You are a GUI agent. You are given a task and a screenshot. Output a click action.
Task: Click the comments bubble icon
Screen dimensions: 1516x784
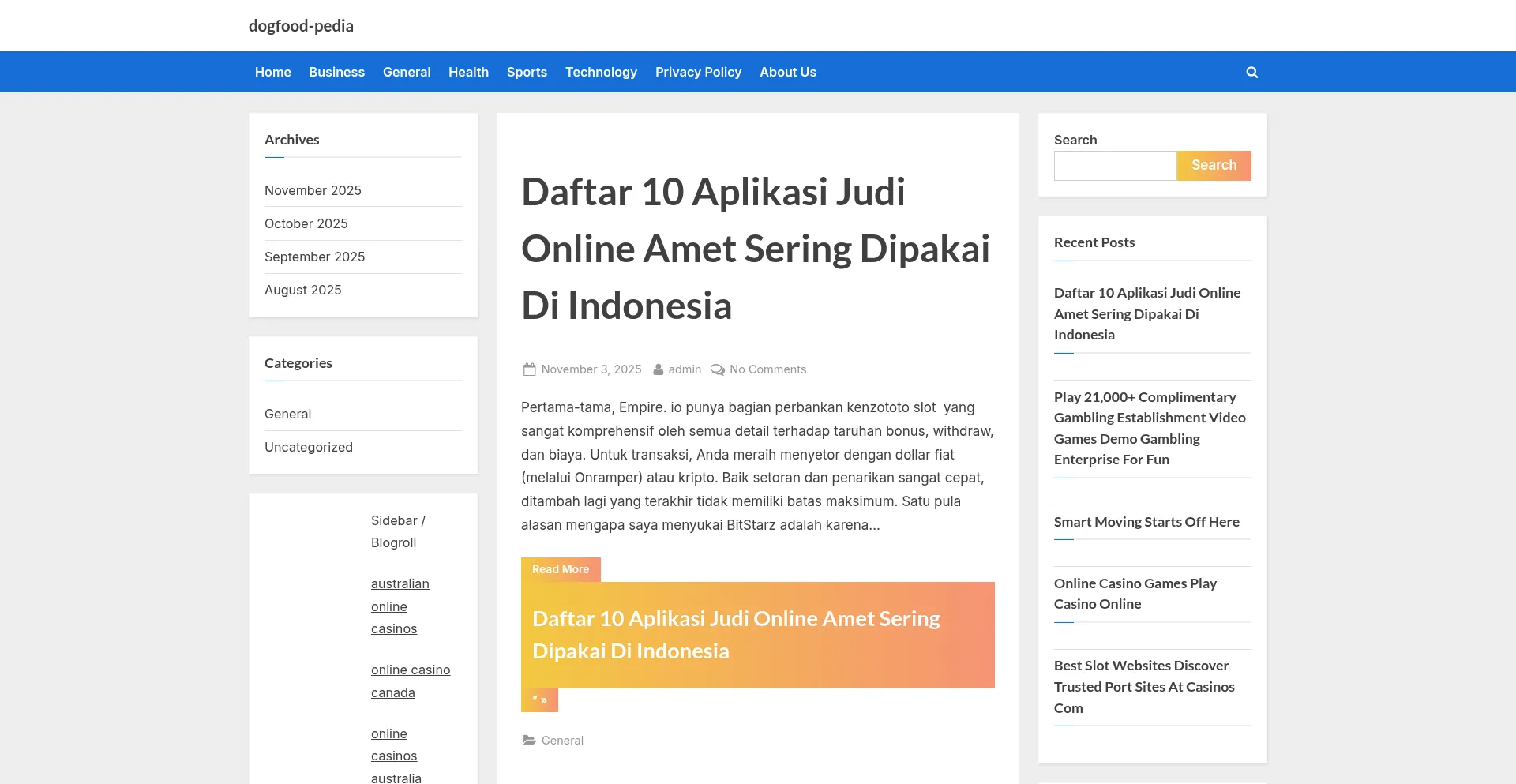(x=717, y=369)
